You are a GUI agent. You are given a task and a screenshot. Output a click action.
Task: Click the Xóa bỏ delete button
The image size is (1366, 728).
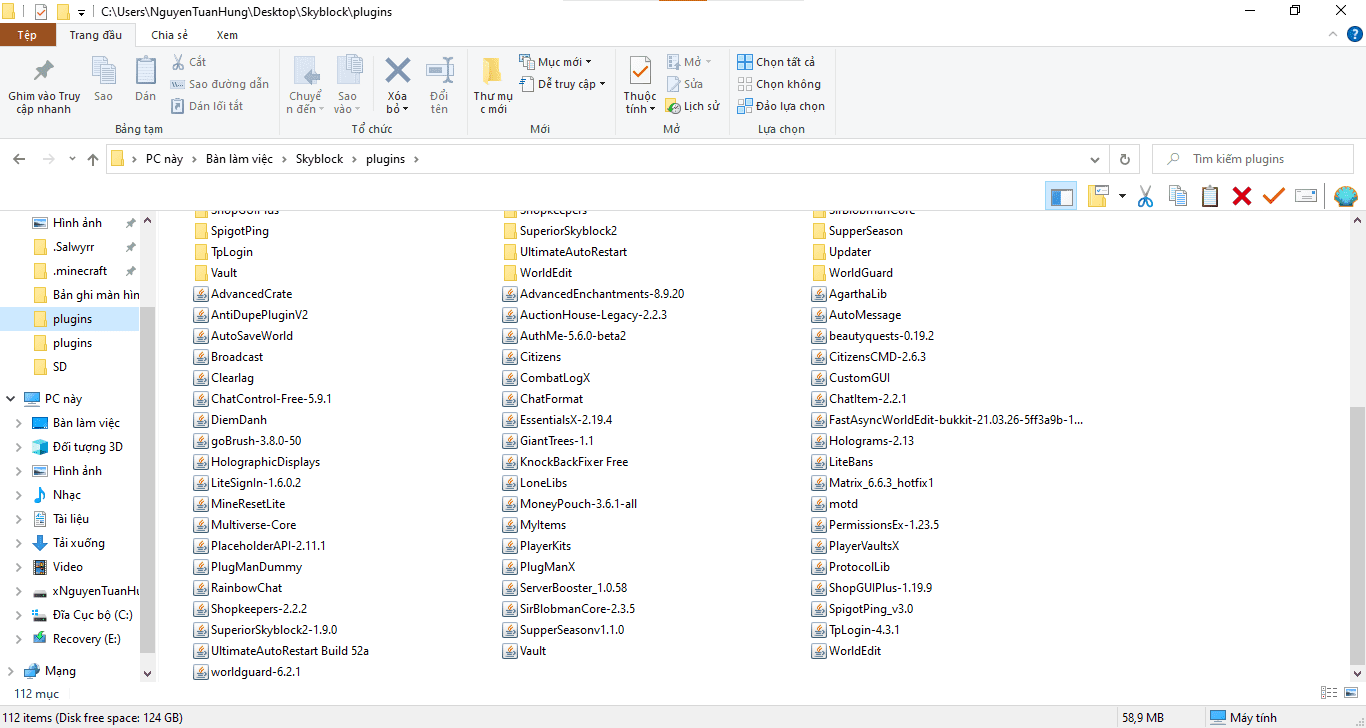(x=398, y=85)
